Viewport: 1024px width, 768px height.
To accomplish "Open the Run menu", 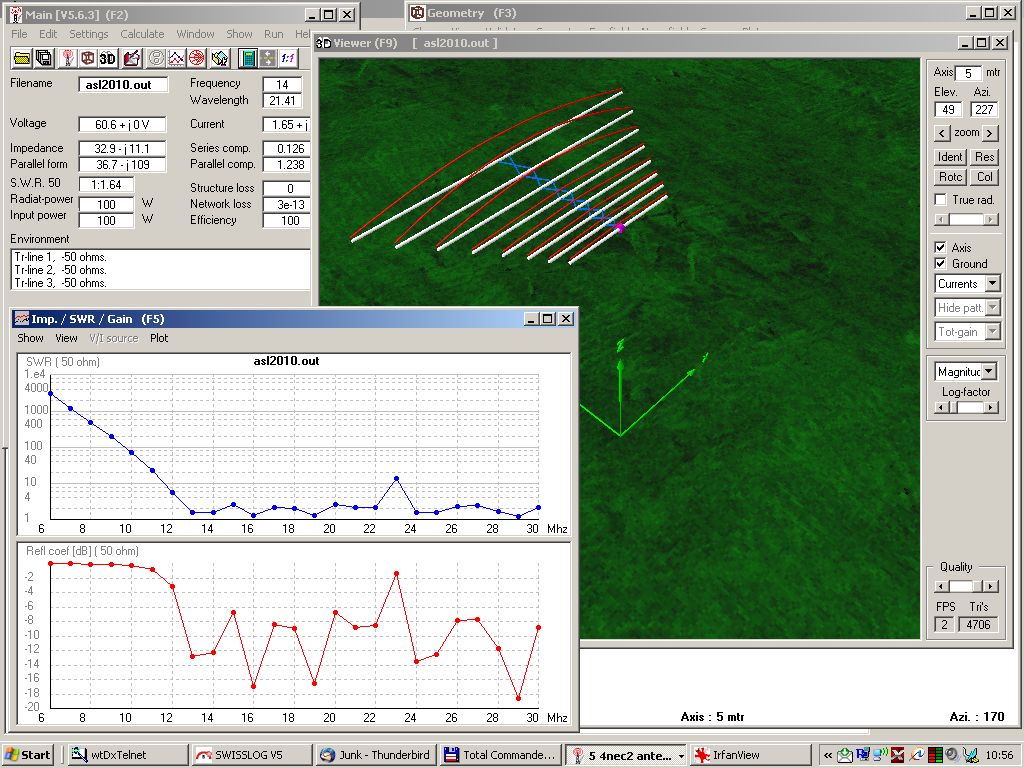I will 274,34.
